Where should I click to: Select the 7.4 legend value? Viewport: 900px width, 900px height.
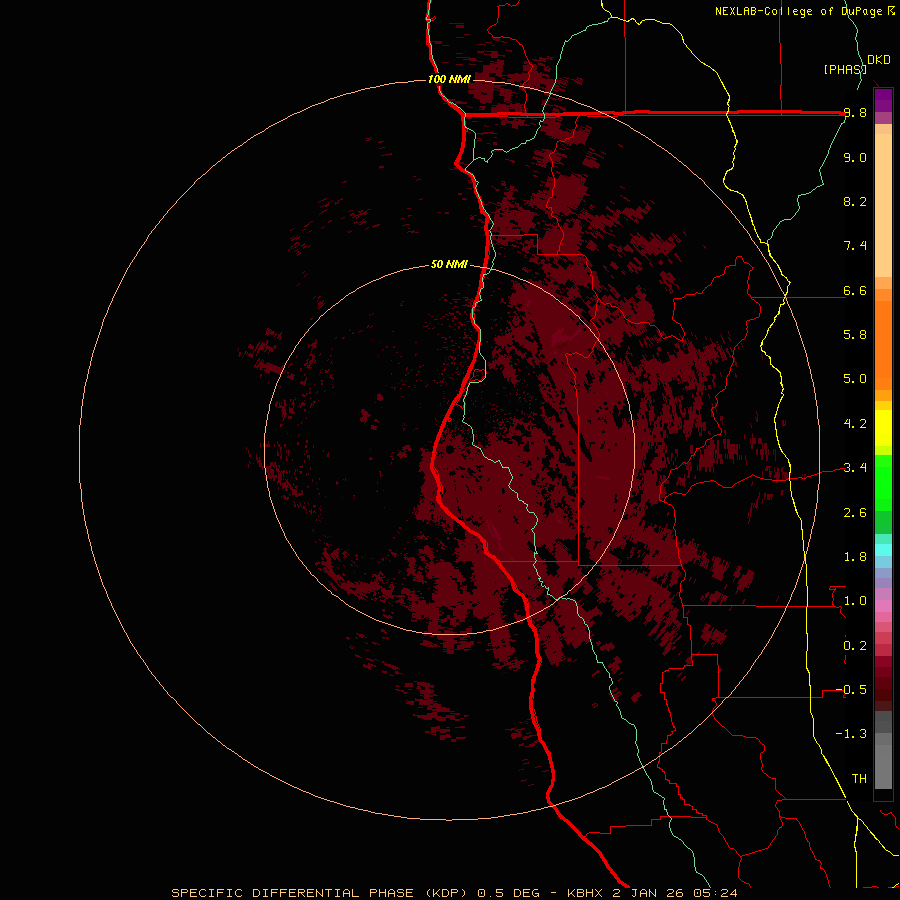click(855, 246)
